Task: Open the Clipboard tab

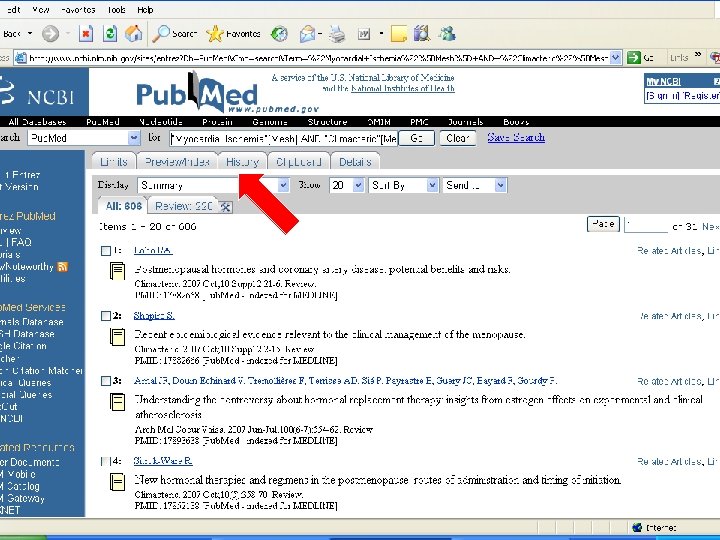Action: point(298,162)
